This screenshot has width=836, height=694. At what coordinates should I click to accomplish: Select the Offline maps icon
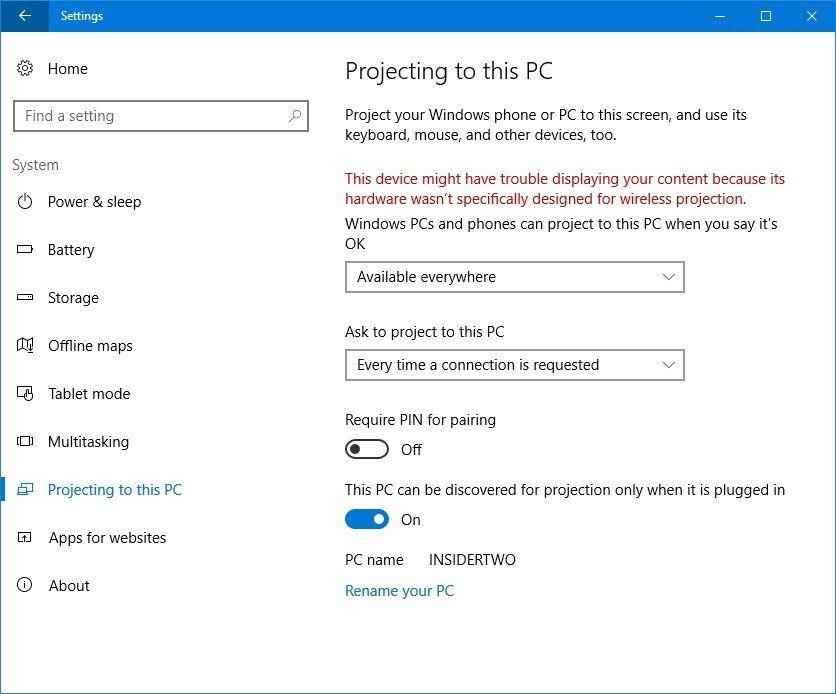(x=24, y=346)
